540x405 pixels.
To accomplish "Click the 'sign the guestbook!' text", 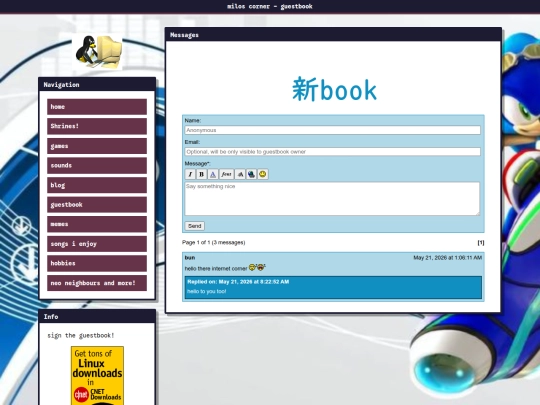I will 81,335.
